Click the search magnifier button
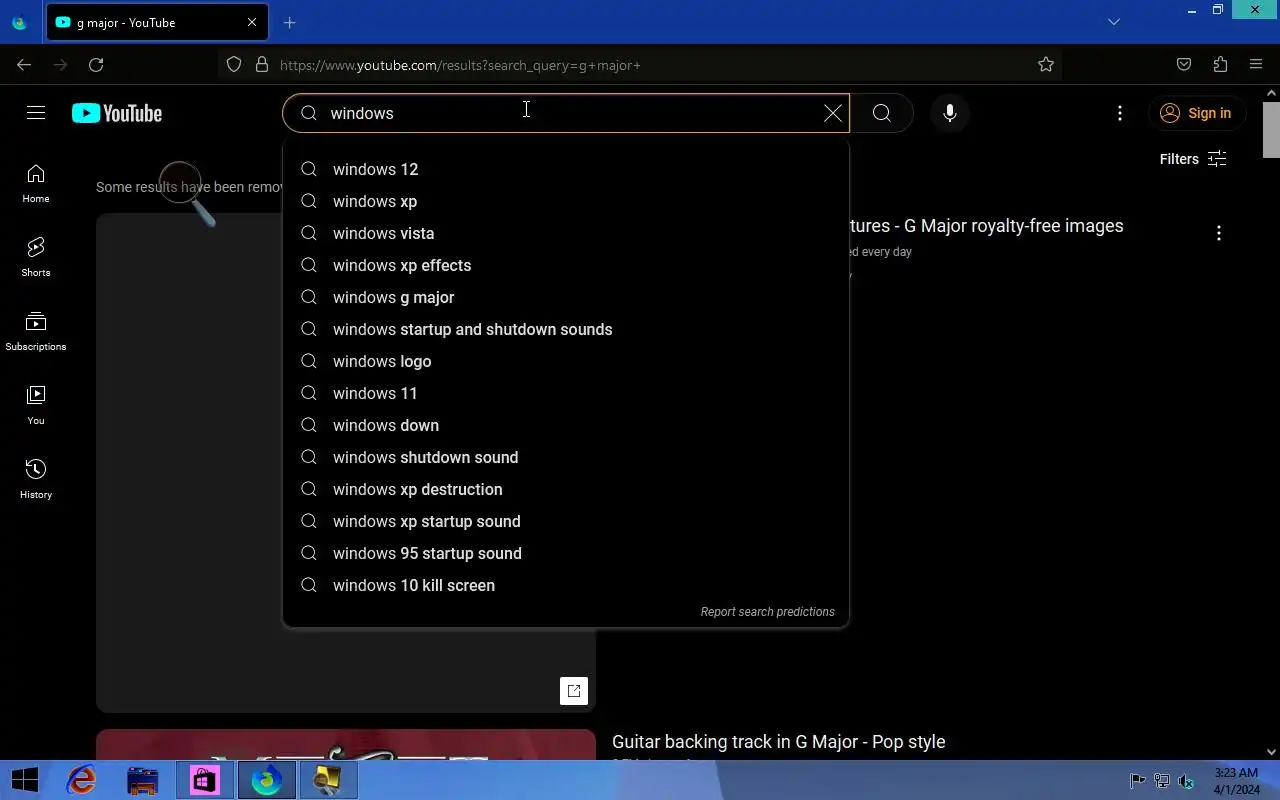Screen dimensions: 1280x800 pos(881,113)
